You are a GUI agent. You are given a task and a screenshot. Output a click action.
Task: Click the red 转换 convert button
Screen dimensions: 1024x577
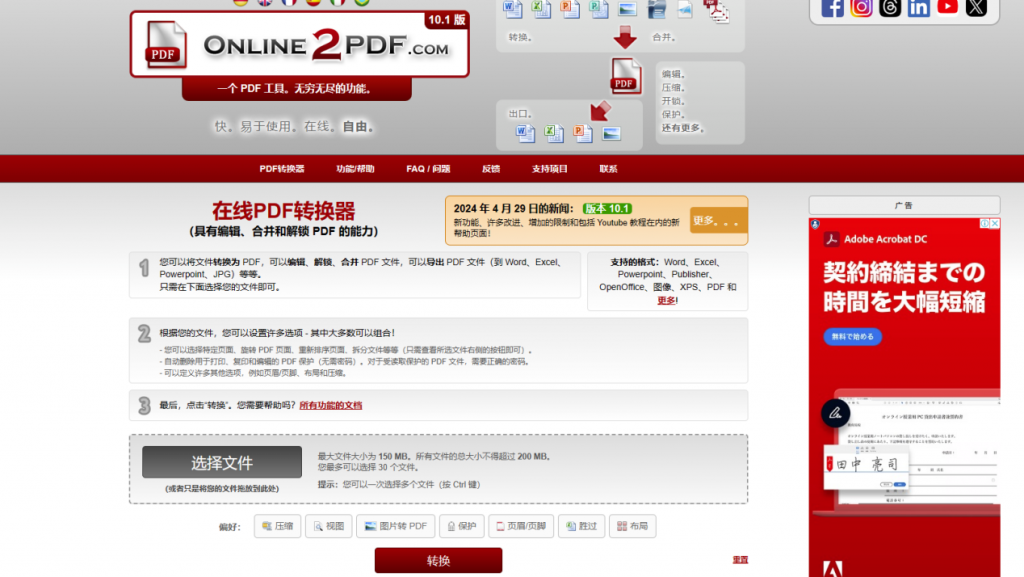[438, 561]
